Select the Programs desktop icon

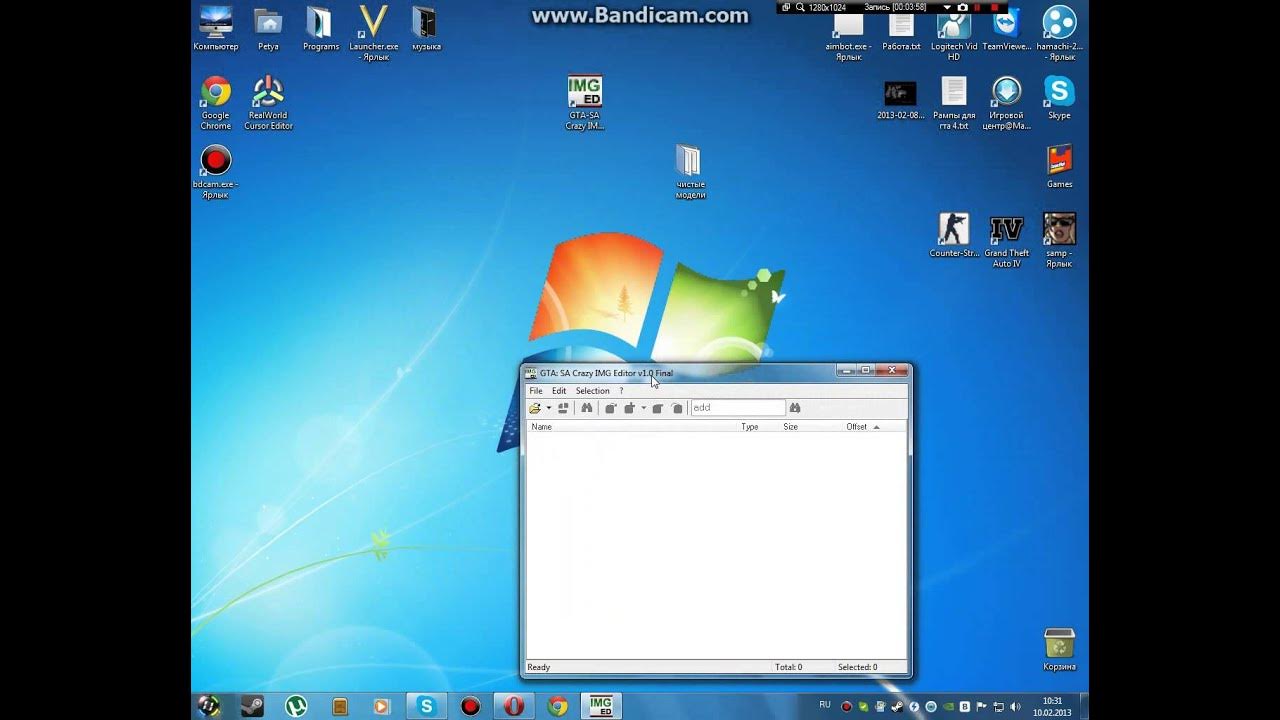(x=320, y=29)
